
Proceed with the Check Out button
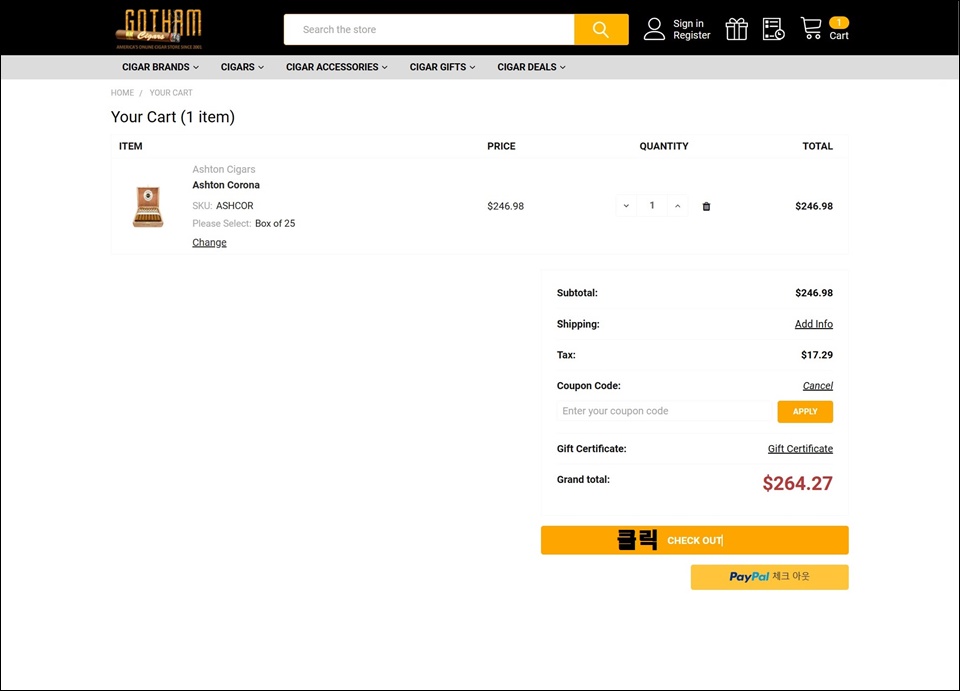[x=694, y=540]
